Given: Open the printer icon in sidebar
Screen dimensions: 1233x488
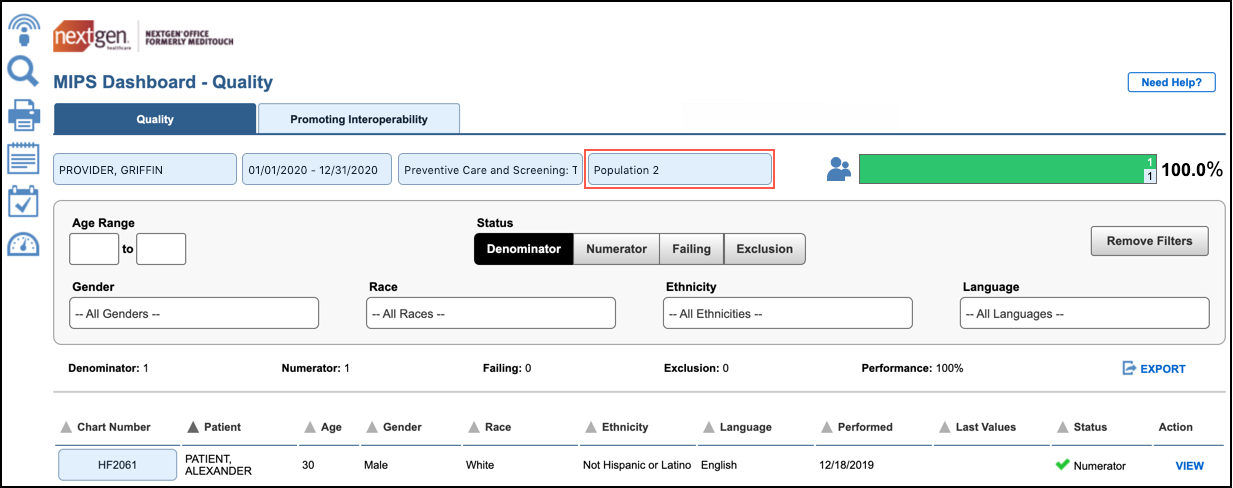Looking at the screenshot, I should tap(22, 115).
